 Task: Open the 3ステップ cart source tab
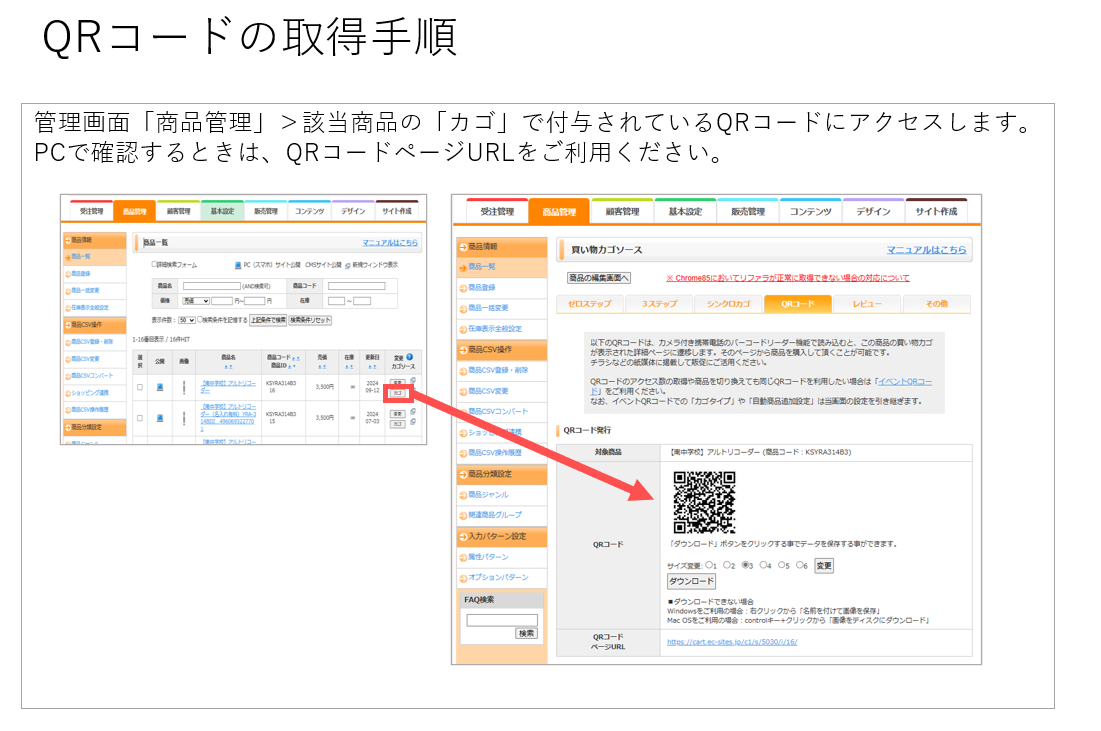tap(659, 304)
